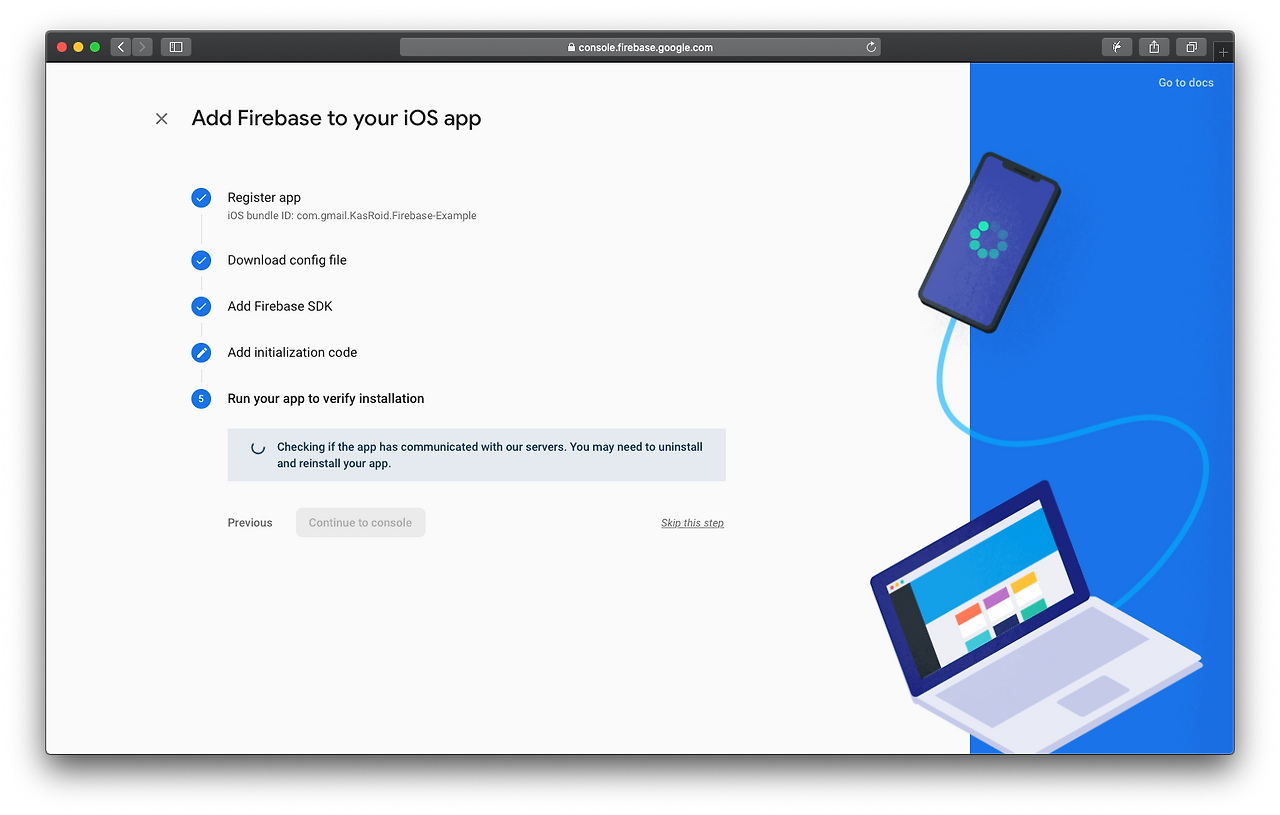
Task: Click the Skip this step link
Action: click(692, 523)
